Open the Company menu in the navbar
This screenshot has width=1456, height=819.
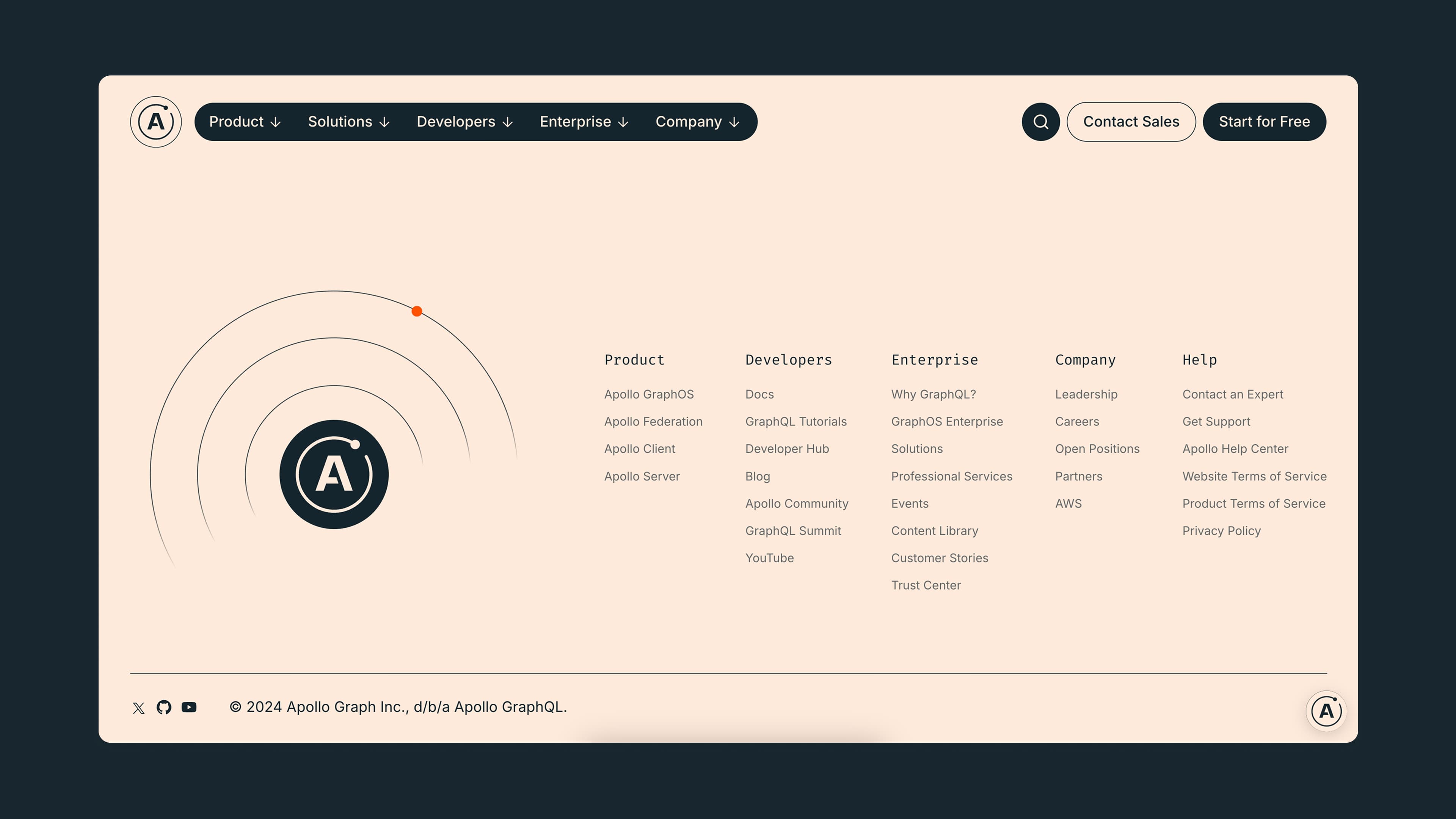(x=698, y=121)
